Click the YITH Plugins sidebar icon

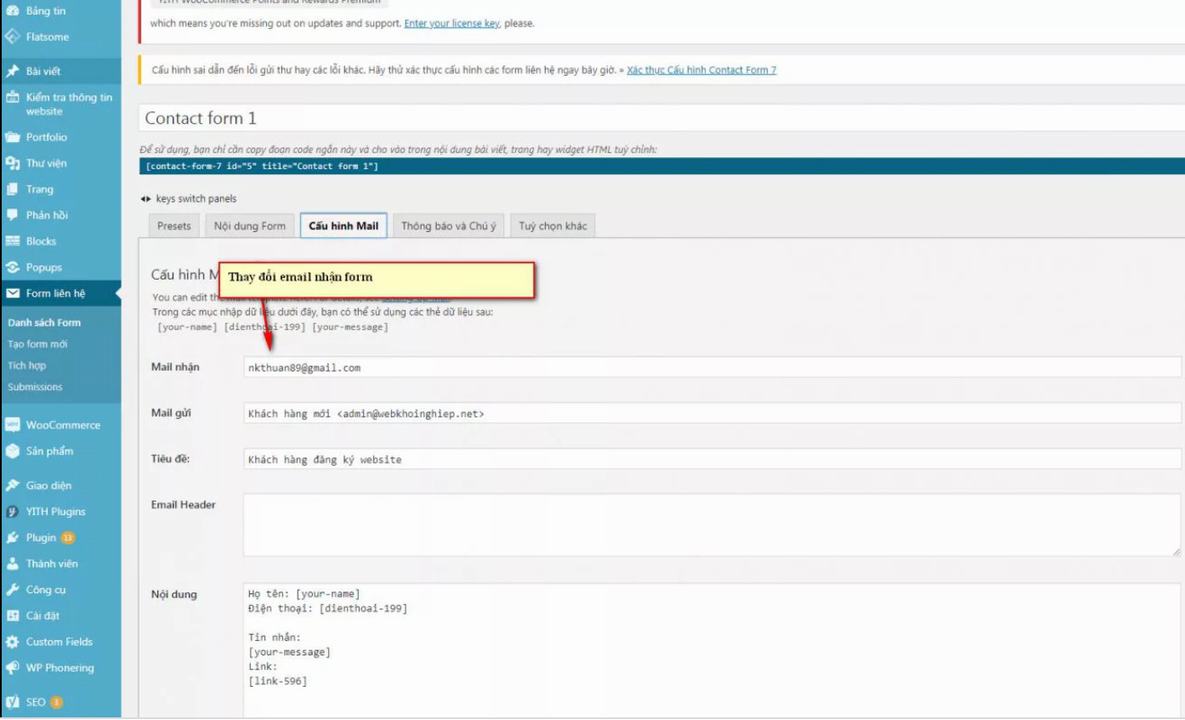(x=13, y=511)
